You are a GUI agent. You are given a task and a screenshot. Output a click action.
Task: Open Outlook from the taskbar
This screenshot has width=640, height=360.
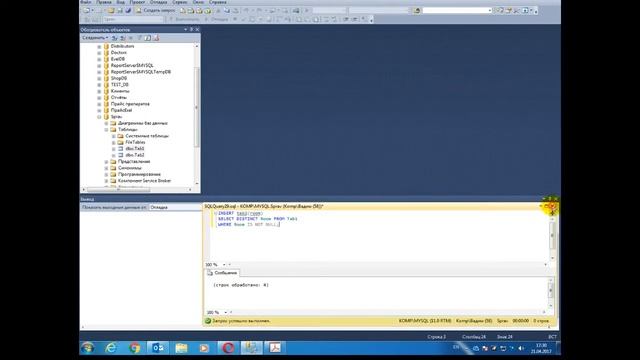click(158, 348)
